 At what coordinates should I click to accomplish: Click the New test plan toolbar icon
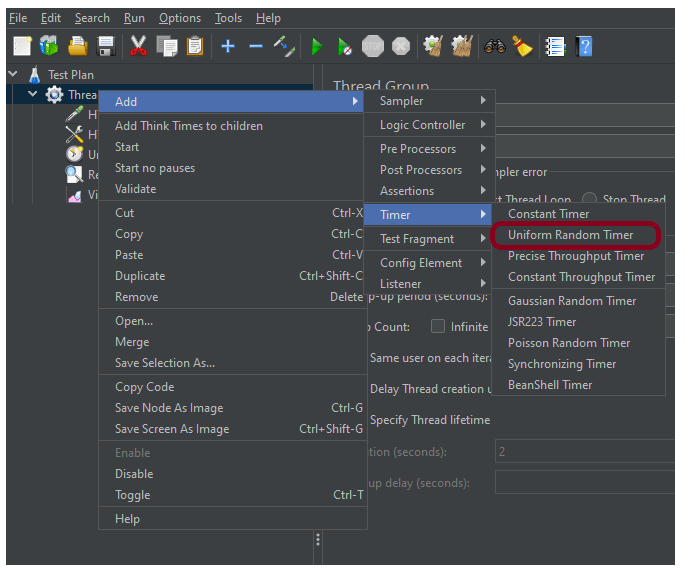point(23,46)
